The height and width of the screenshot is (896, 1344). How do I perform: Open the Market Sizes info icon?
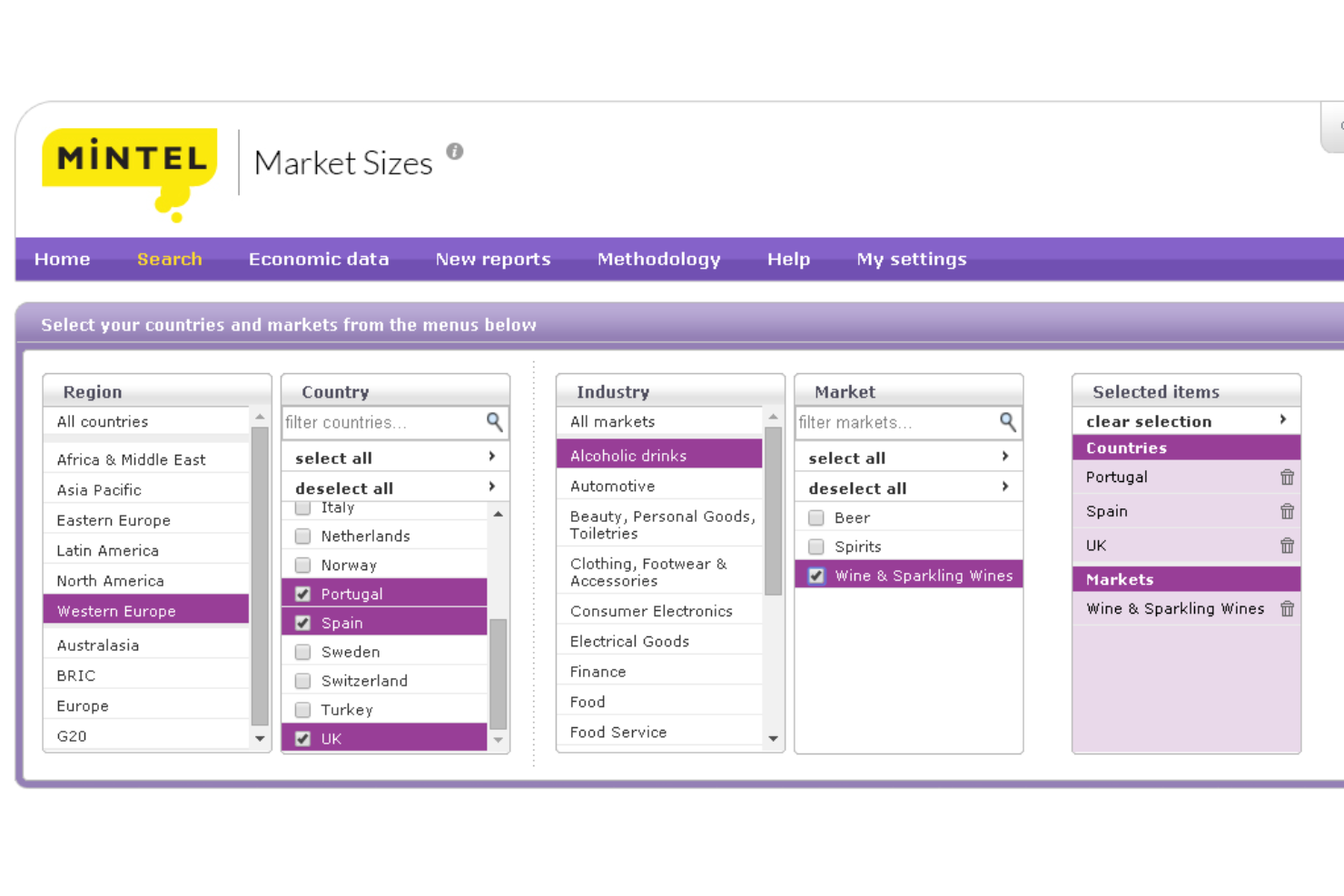tap(455, 152)
